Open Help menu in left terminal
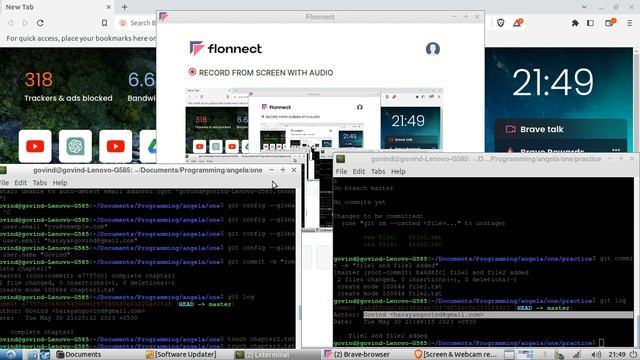The width and height of the screenshot is (640, 360). pos(60,182)
